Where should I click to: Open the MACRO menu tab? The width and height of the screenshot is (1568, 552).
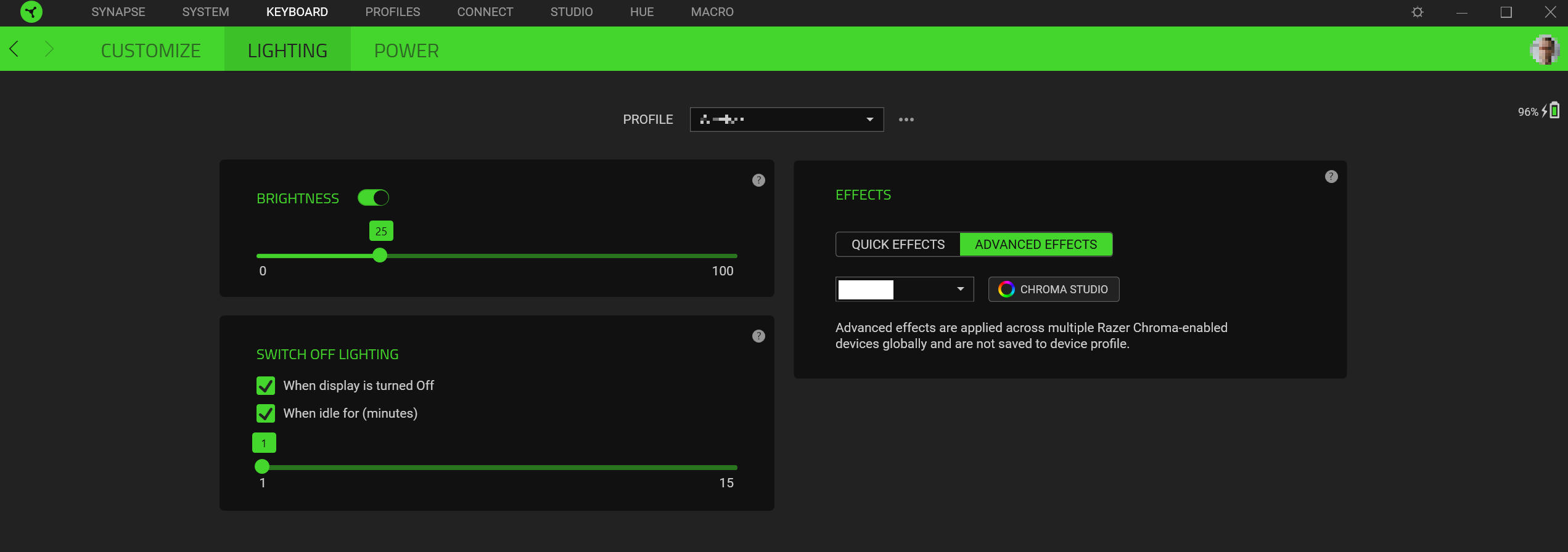712,12
